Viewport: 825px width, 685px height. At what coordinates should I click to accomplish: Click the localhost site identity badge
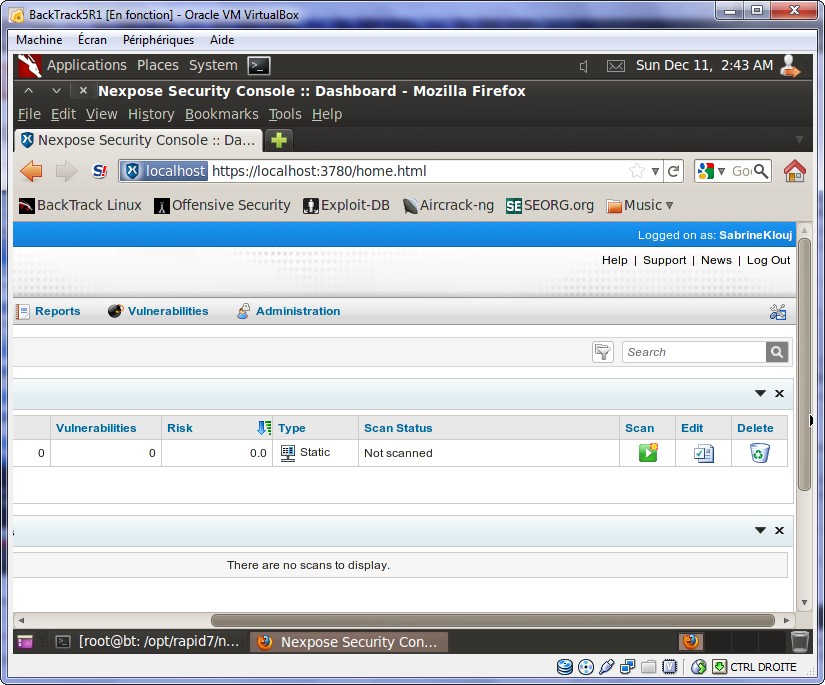(164, 171)
